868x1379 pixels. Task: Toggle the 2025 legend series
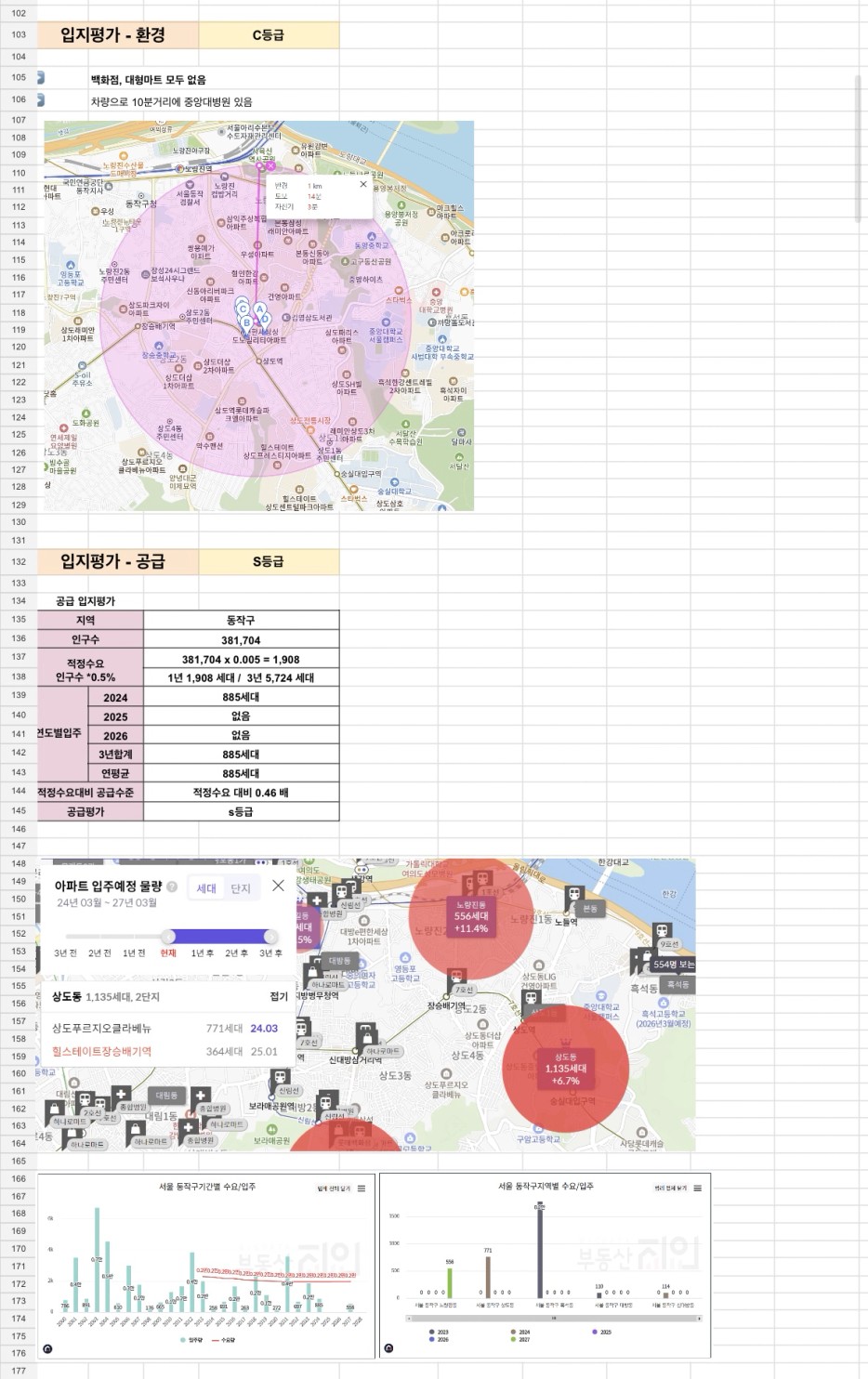[601, 1332]
